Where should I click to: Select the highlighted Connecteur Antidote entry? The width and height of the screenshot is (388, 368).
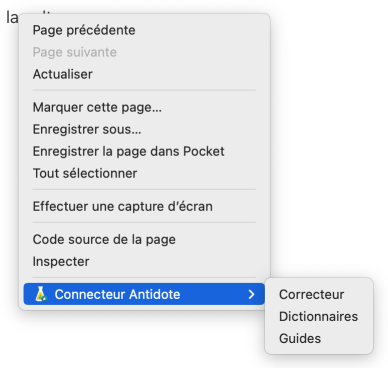tap(144, 294)
